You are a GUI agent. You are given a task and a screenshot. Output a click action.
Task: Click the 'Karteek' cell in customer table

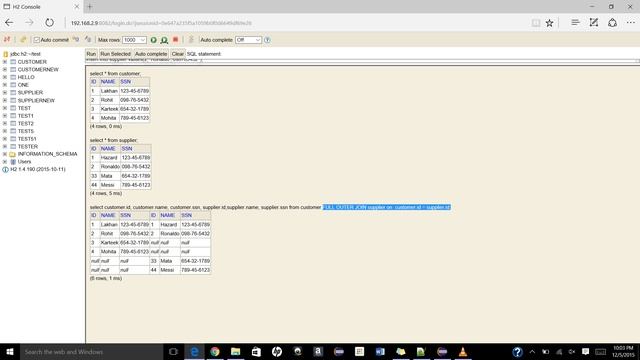(109, 109)
